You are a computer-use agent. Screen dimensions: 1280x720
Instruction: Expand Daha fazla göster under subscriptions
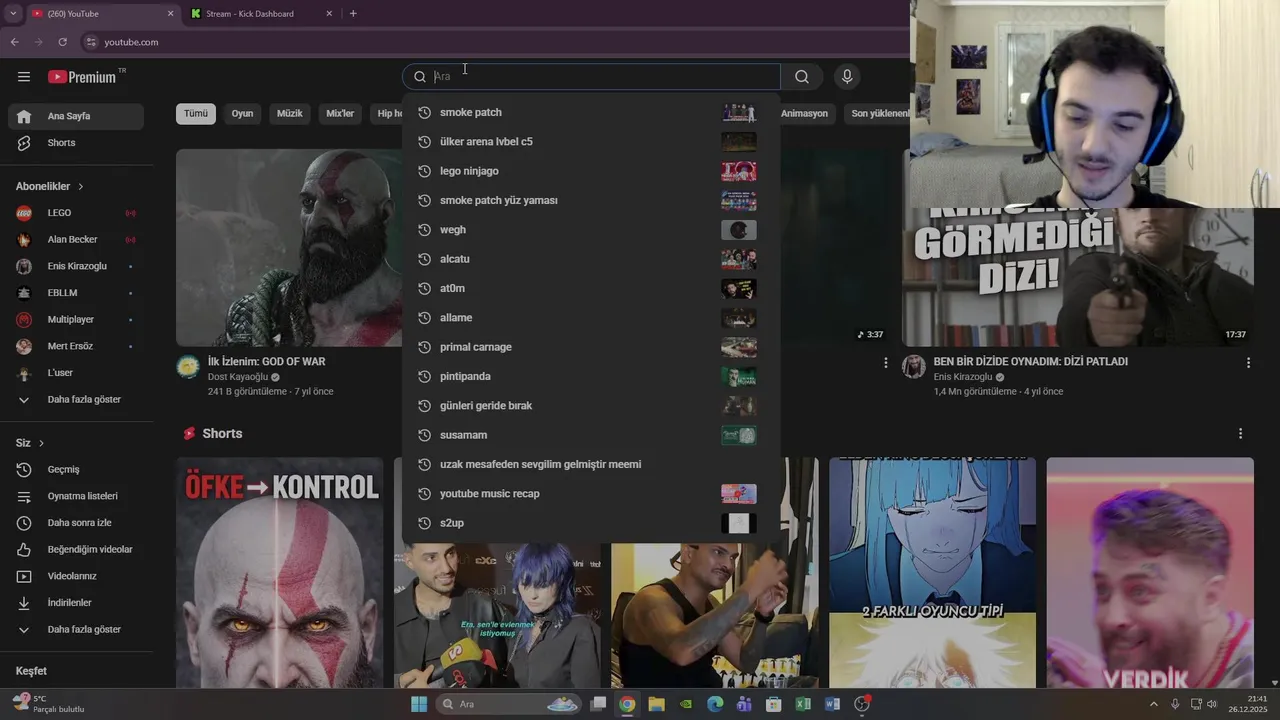pos(76,399)
